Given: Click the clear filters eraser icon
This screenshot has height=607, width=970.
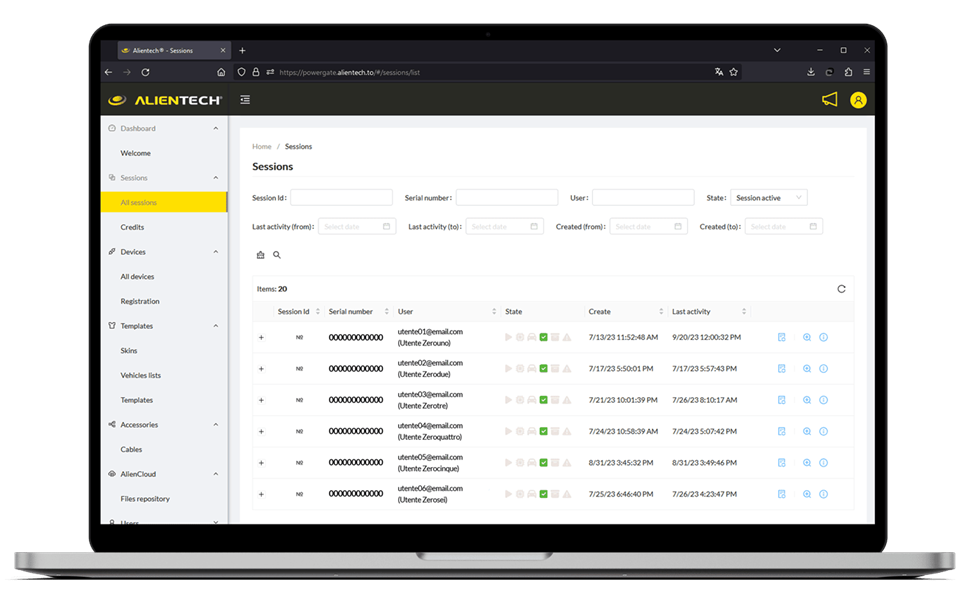Looking at the screenshot, I should (261, 255).
